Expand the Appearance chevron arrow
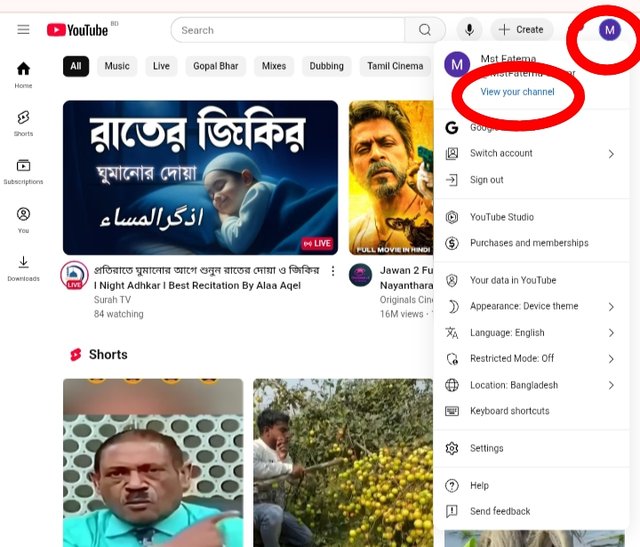Viewport: 640px width, 547px height. pos(611,307)
